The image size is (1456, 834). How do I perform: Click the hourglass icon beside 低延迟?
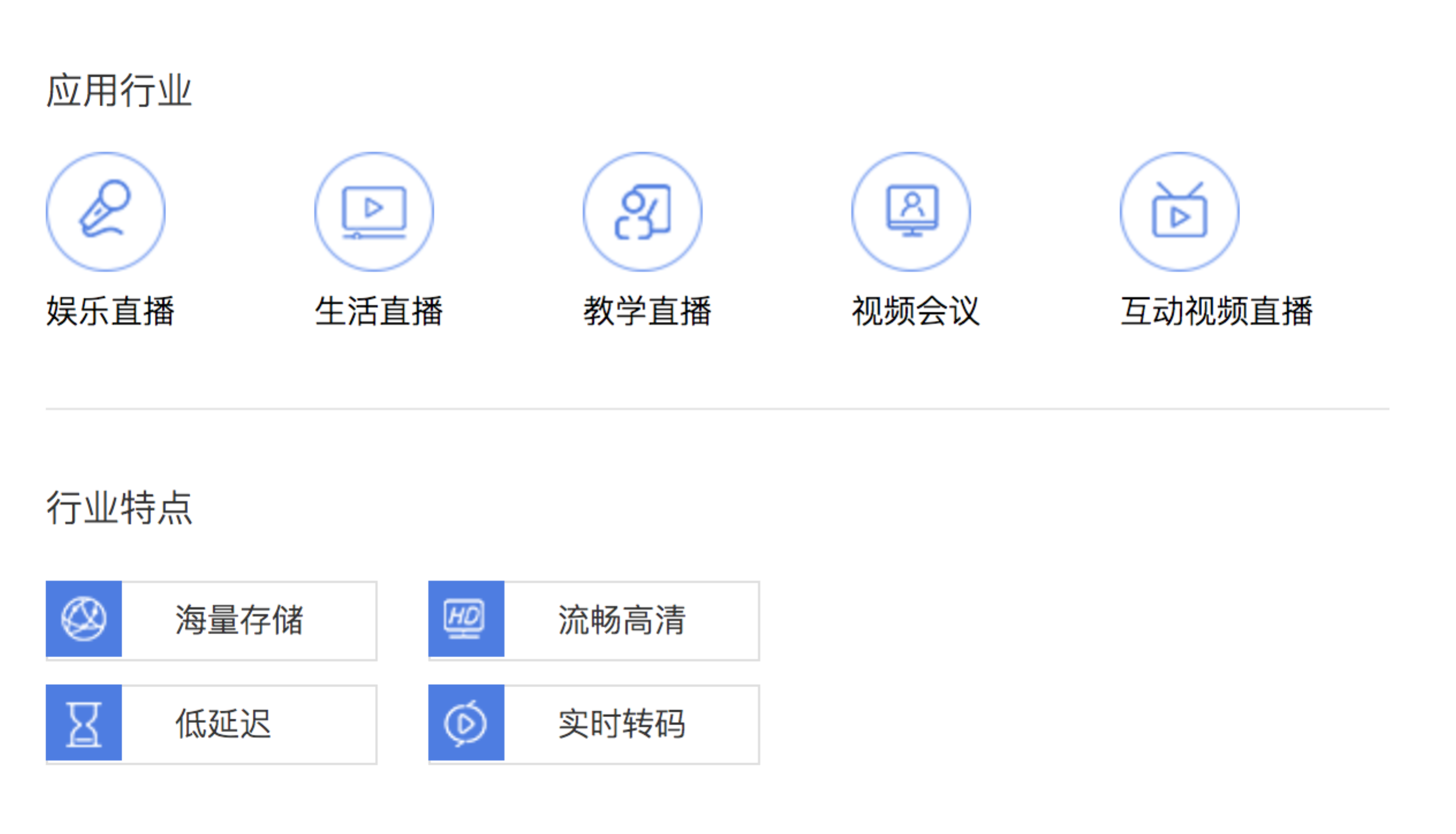click(x=84, y=723)
